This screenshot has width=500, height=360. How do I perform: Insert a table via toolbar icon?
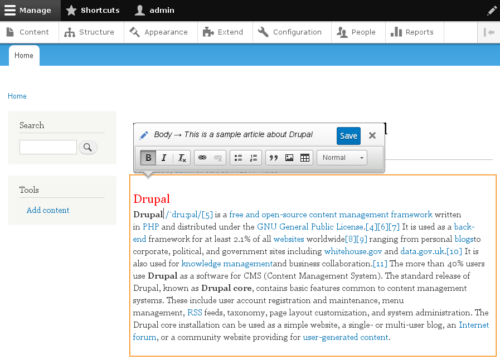[305, 158]
